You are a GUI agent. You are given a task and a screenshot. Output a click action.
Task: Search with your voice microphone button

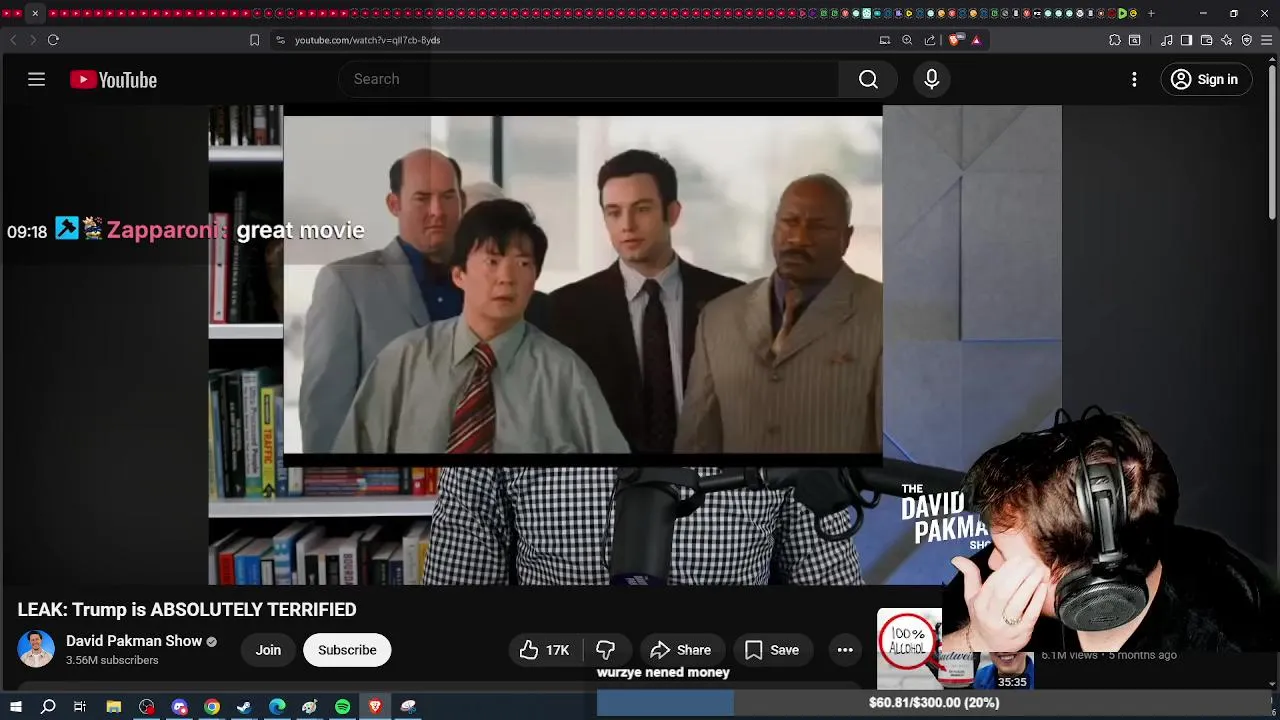931,79
